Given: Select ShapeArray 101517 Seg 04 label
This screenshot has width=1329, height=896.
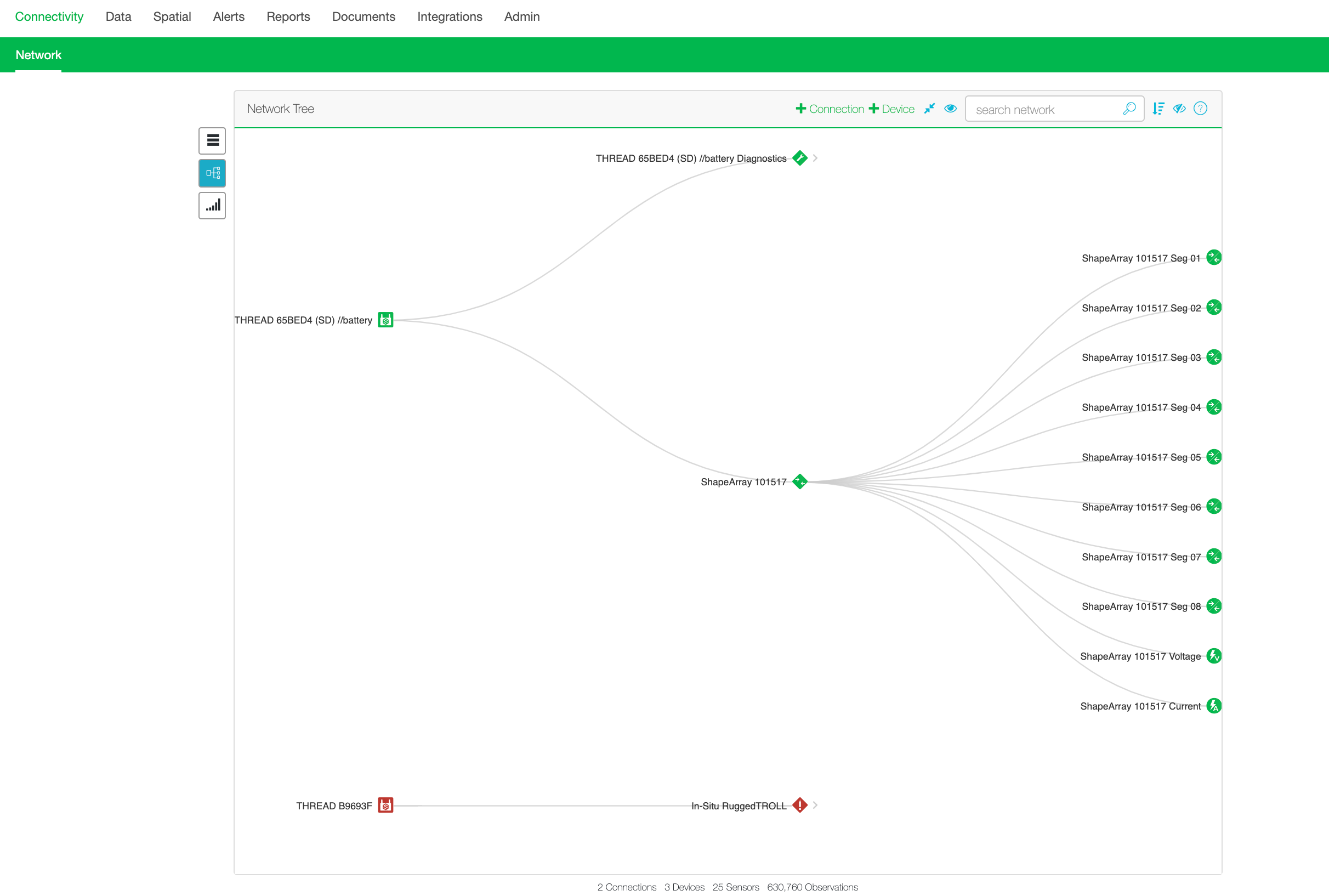Looking at the screenshot, I should pyautogui.click(x=1141, y=407).
